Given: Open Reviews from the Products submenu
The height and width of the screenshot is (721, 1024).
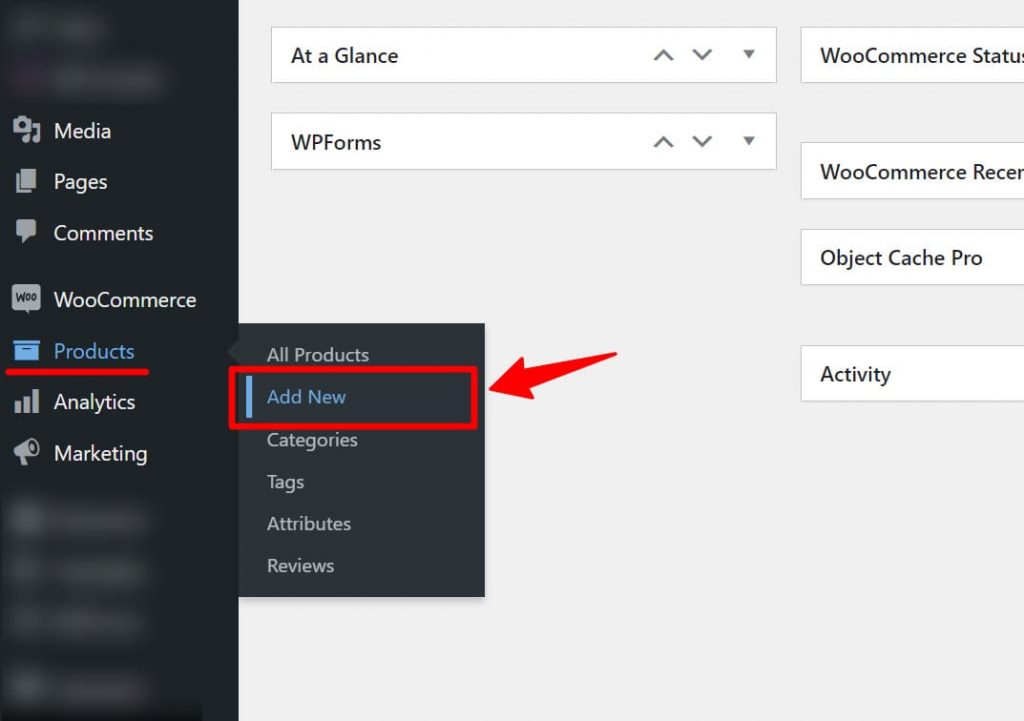Looking at the screenshot, I should tap(300, 566).
